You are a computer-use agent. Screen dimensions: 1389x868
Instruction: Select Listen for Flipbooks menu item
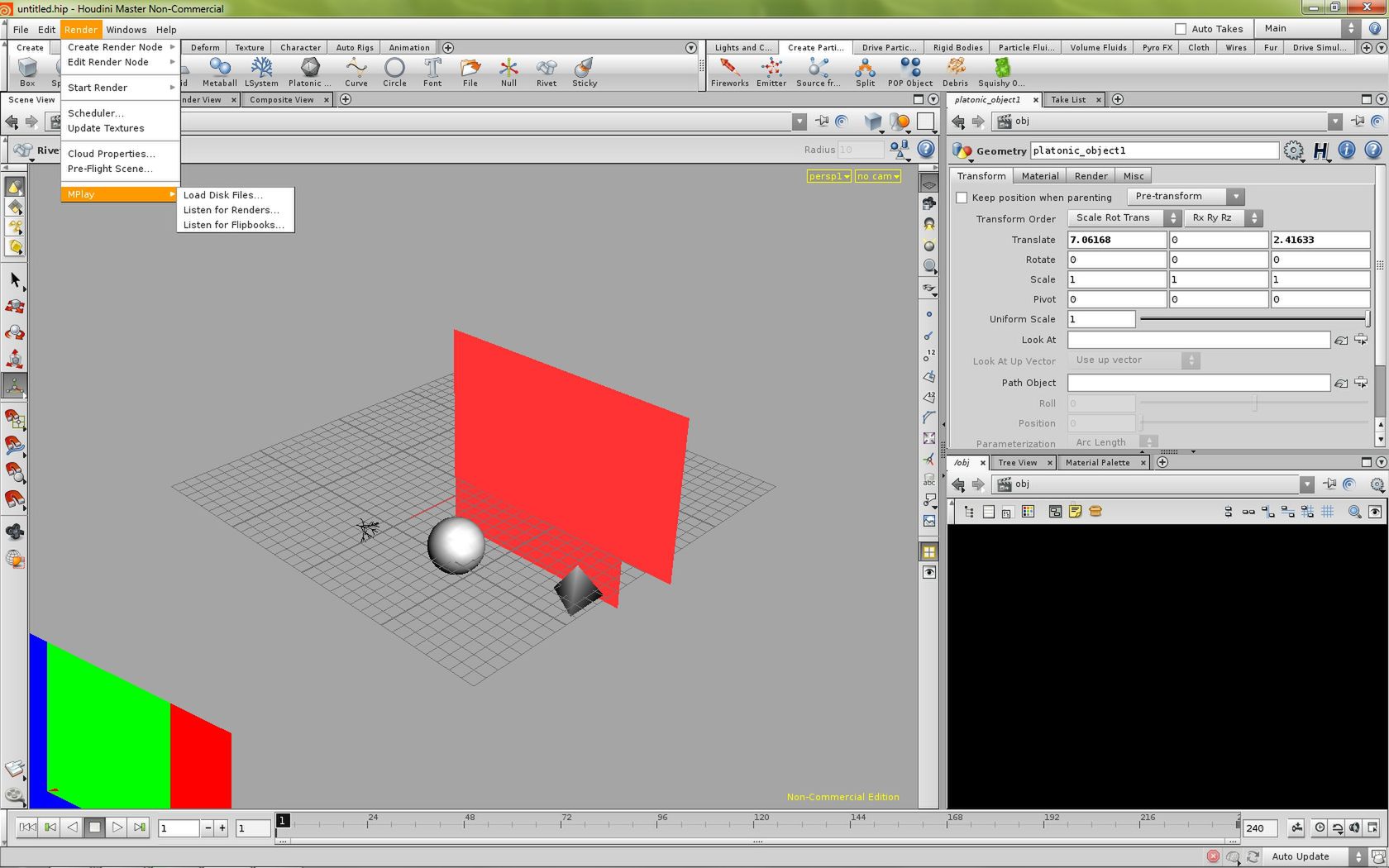click(x=236, y=225)
